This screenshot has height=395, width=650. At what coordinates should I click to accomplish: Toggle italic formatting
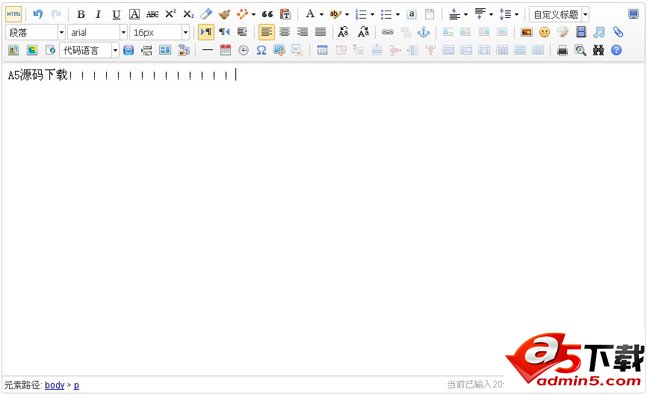pyautogui.click(x=98, y=15)
